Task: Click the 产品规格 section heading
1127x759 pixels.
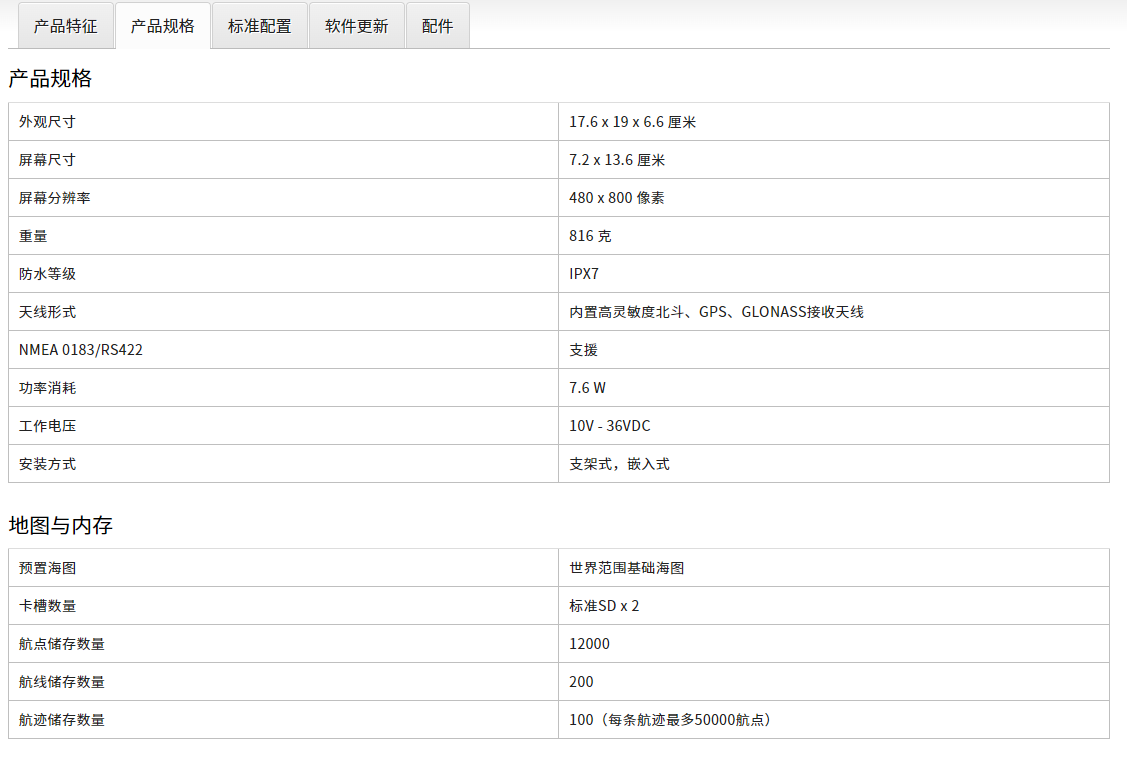Action: coord(50,78)
